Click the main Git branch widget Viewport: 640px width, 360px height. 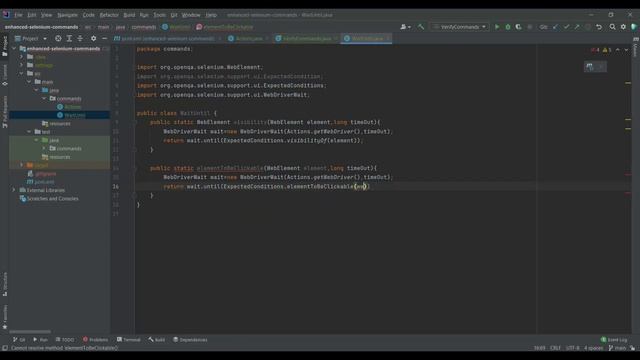(617, 348)
